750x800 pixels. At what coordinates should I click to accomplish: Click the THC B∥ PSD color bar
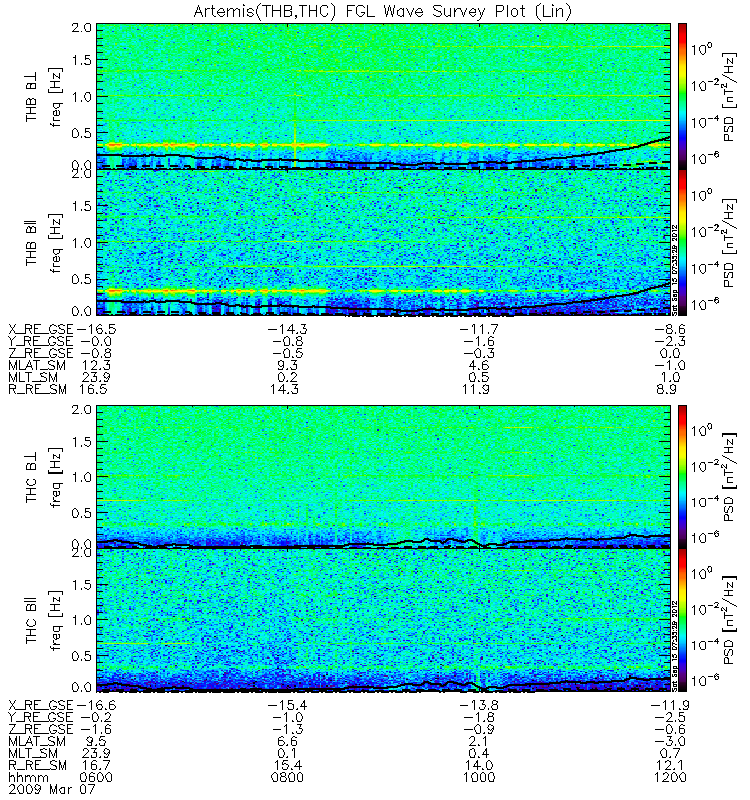pyautogui.click(x=682, y=620)
